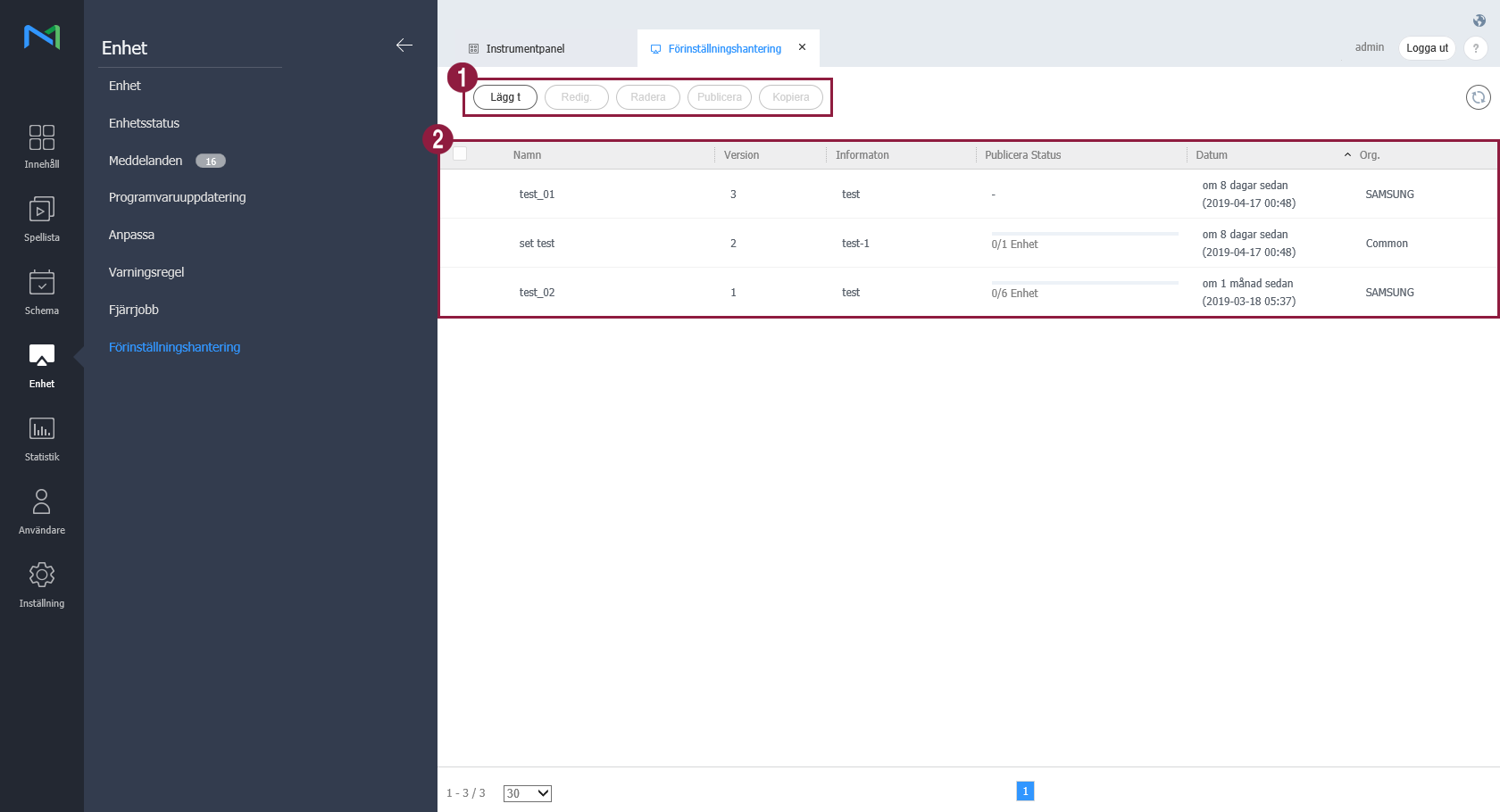Click the Lägg t button
The image size is (1500, 812).
(504, 97)
